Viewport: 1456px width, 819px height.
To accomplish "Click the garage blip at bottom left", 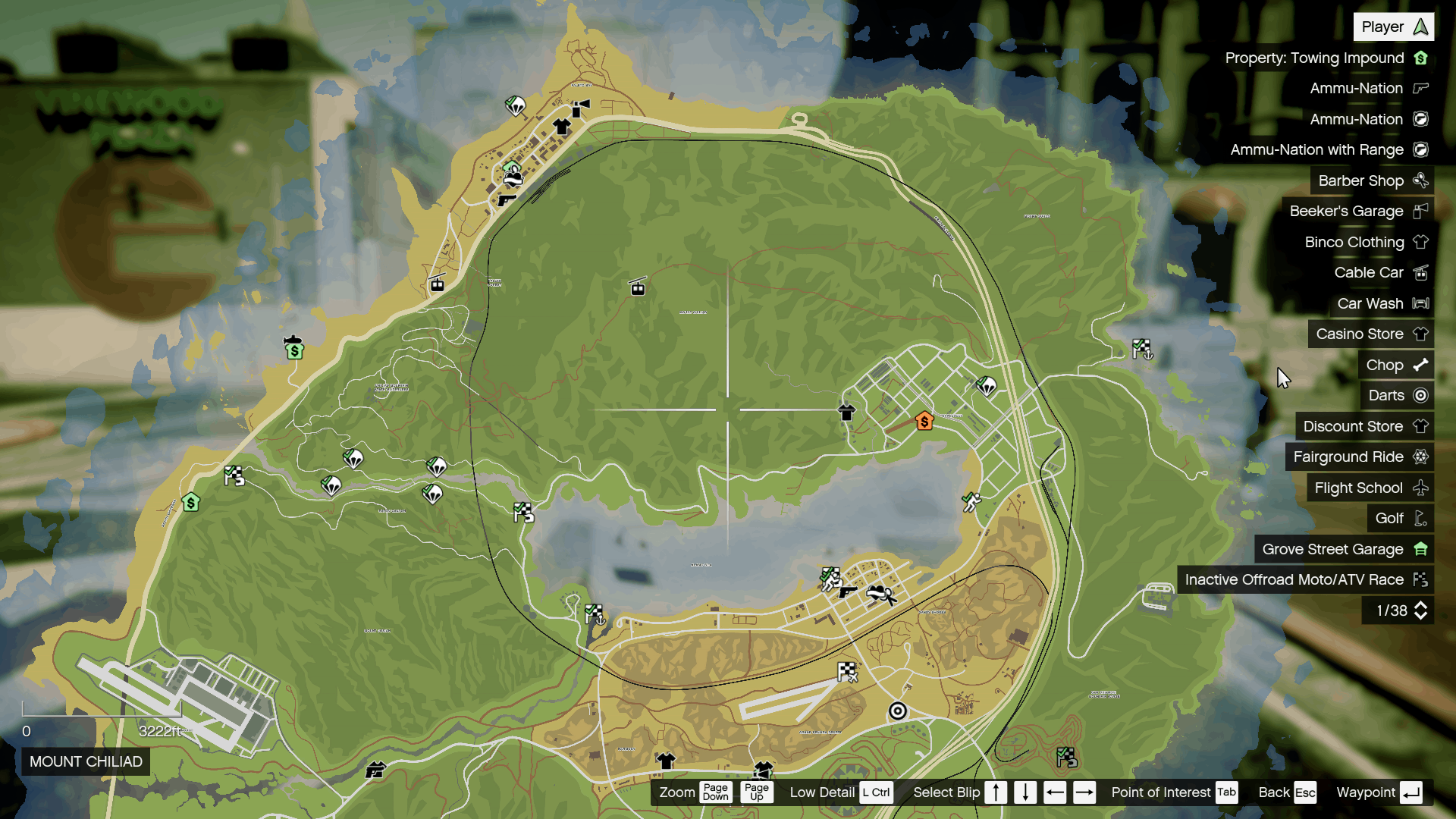I will coord(375,770).
